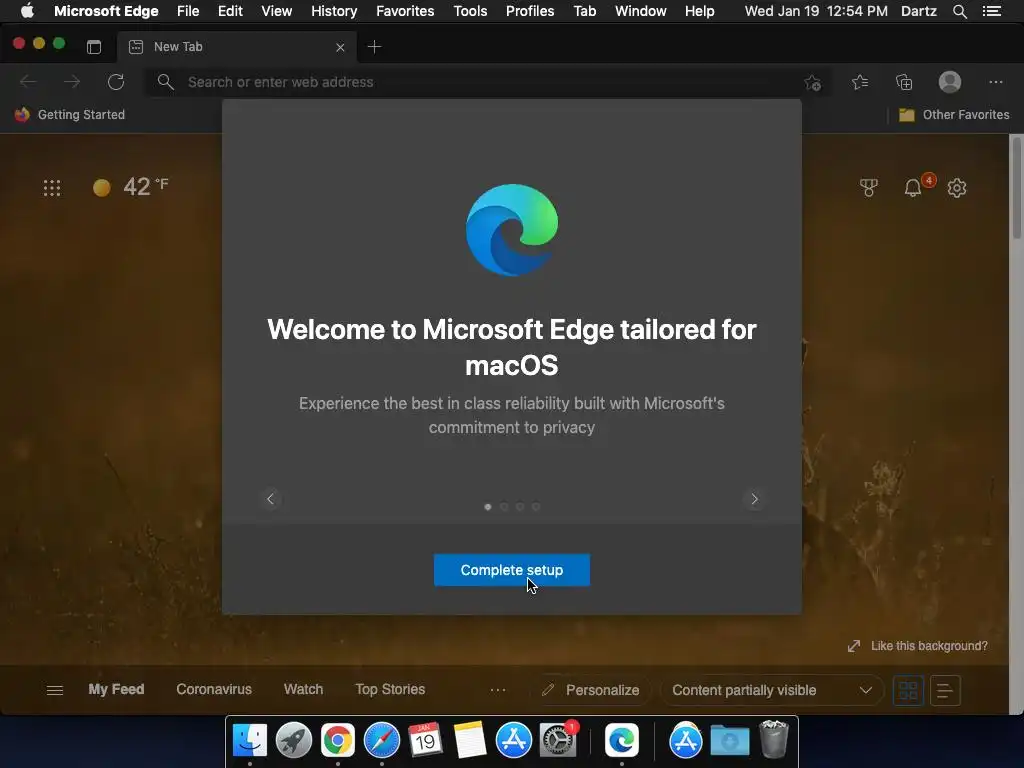
Task: Open the vertical tabs actions icon
Action: pyautogui.click(x=94, y=46)
